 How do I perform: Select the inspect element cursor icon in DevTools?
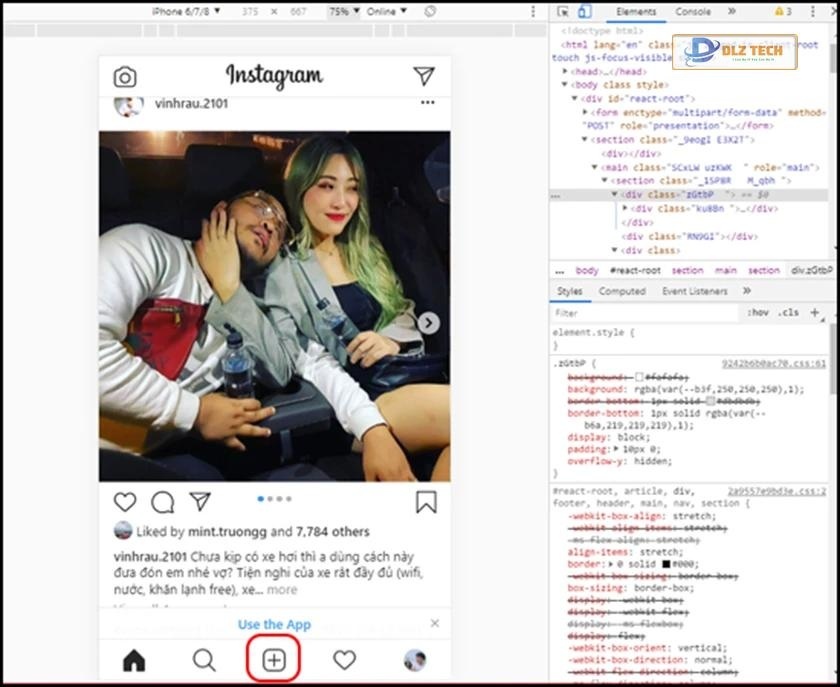point(565,11)
